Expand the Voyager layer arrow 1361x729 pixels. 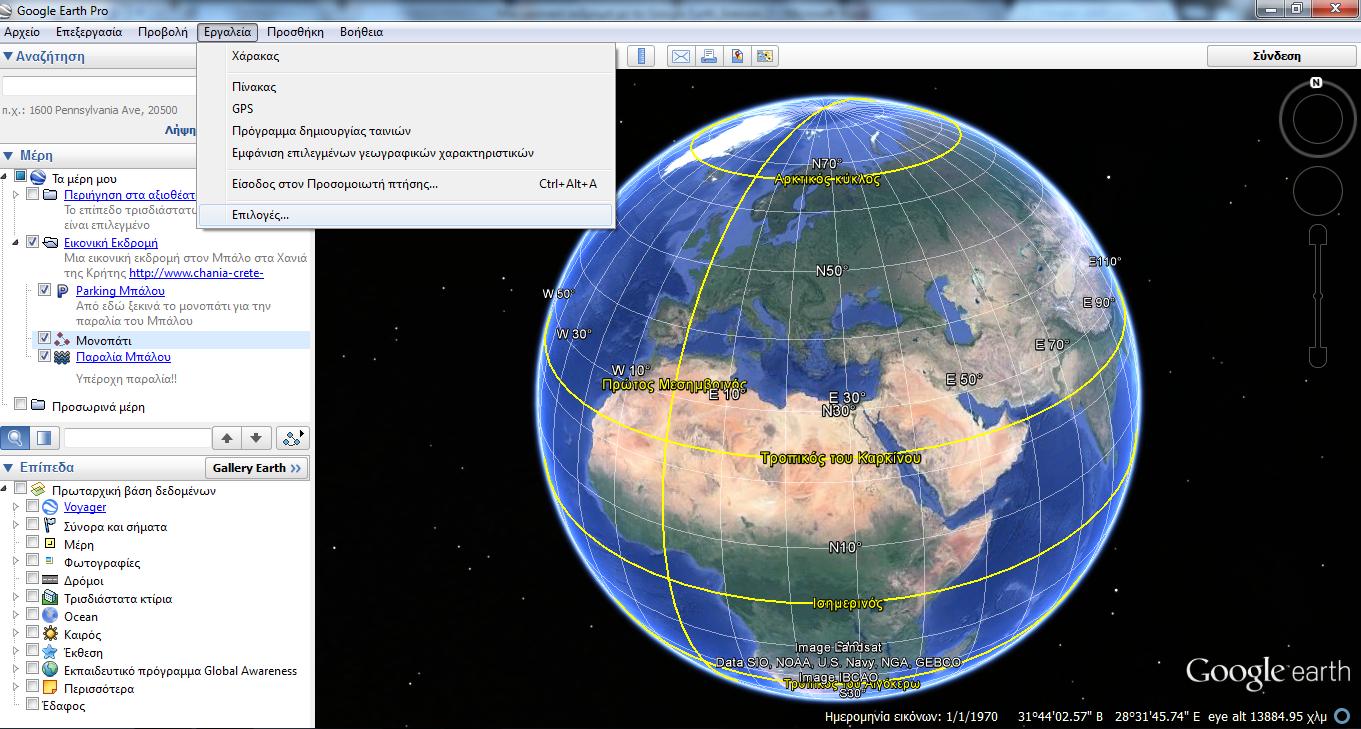pos(16,508)
